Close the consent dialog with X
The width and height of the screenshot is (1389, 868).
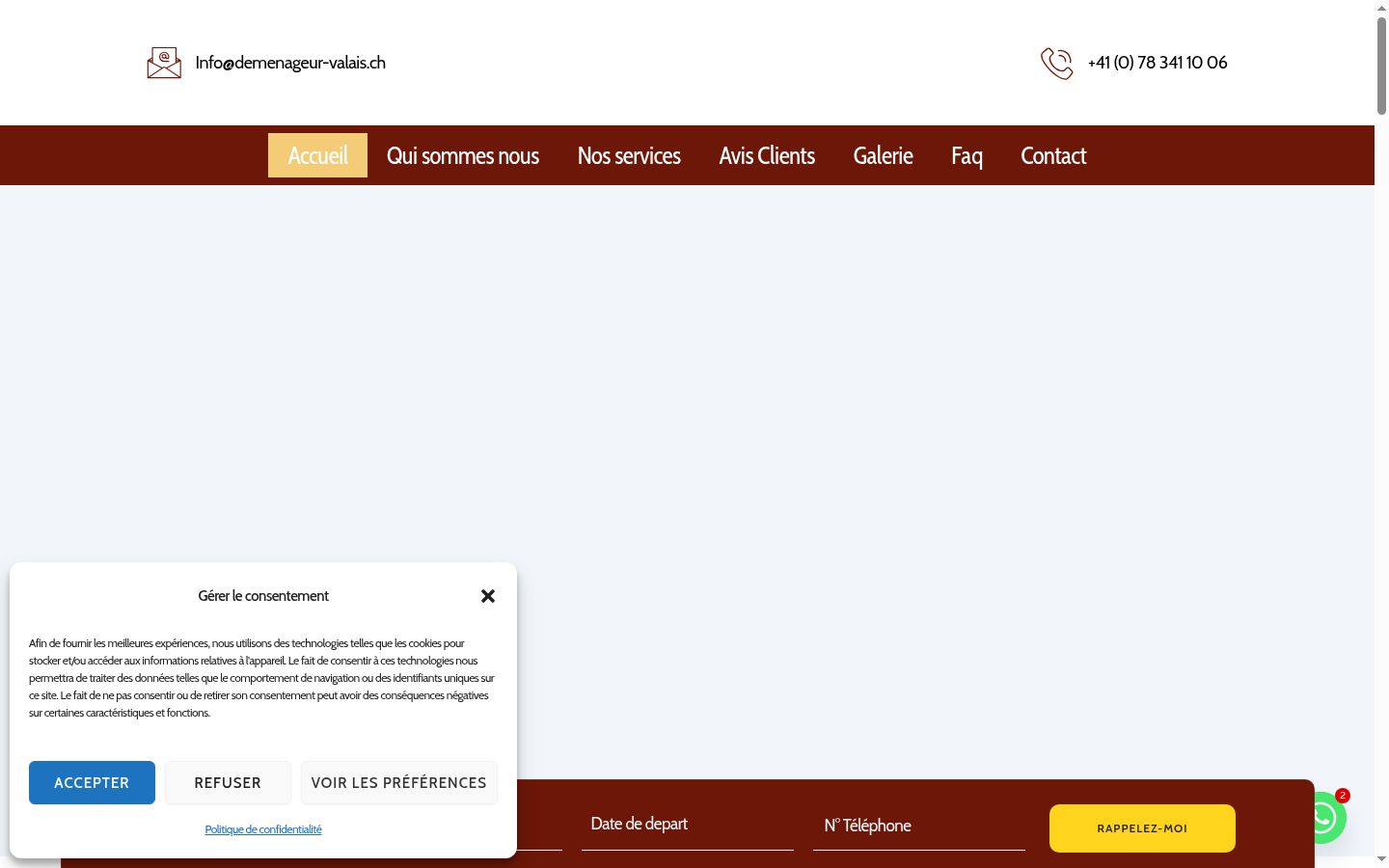(488, 596)
